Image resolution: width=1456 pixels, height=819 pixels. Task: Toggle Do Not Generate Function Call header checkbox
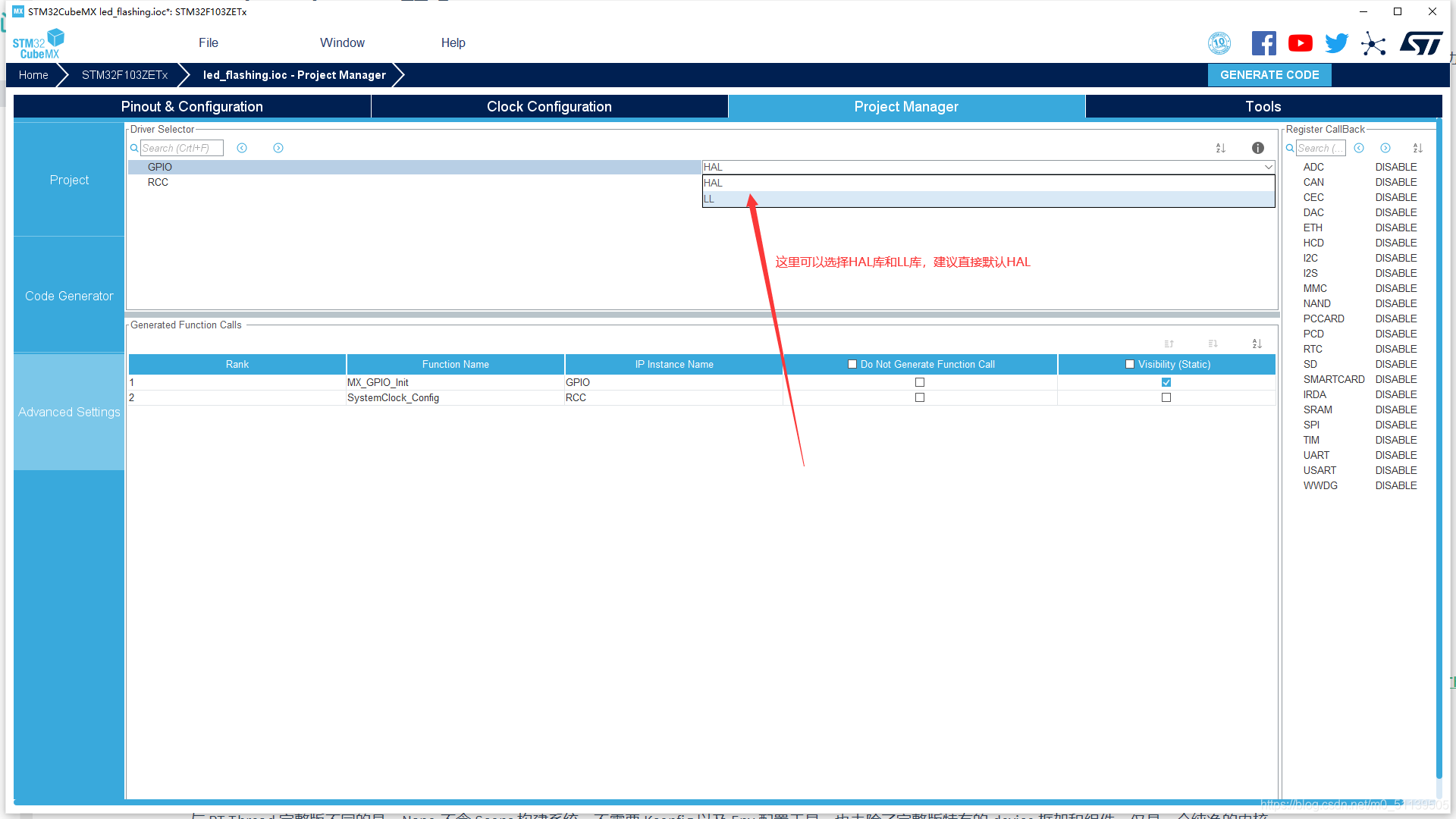[x=852, y=364]
